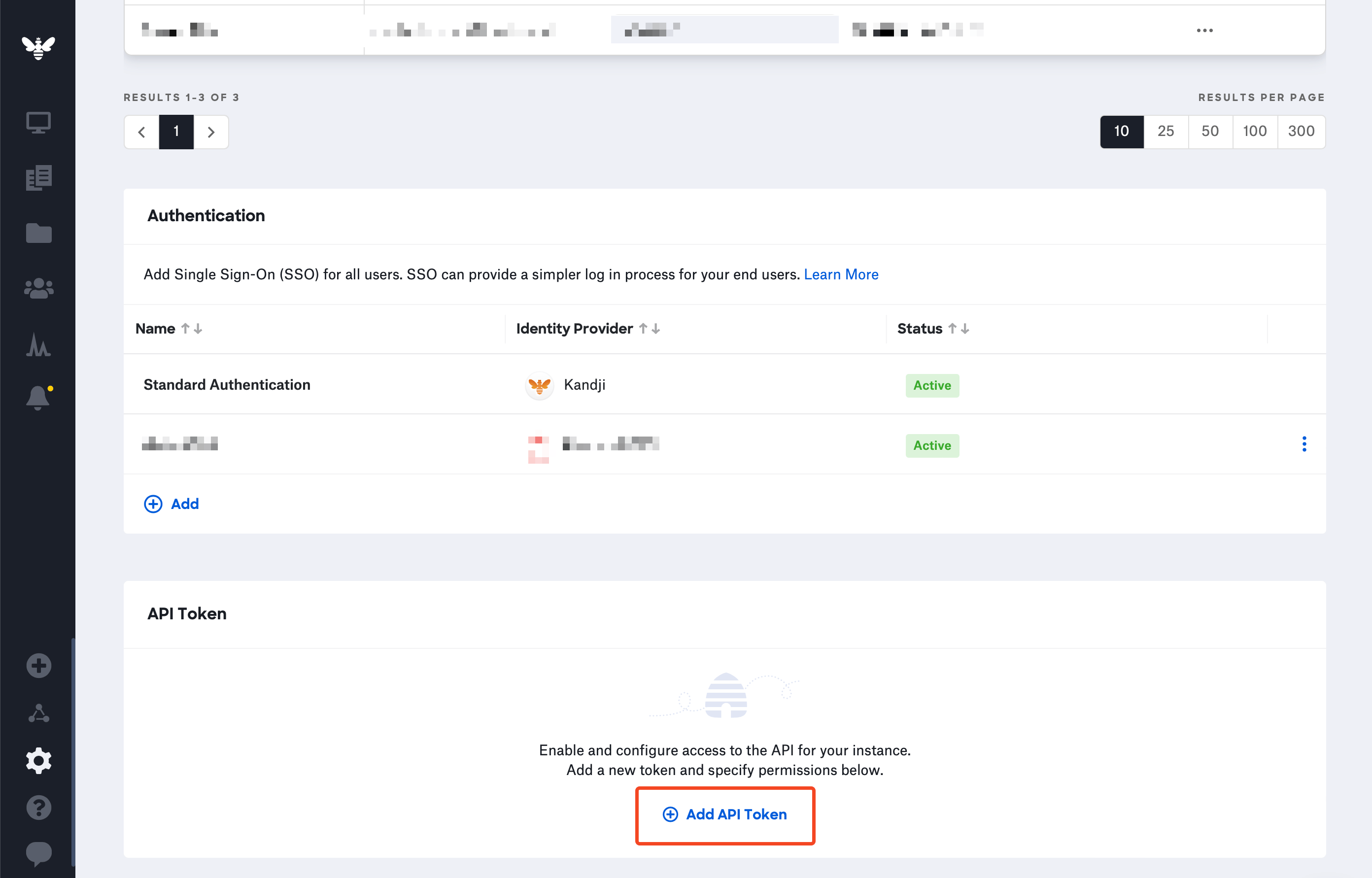Viewport: 1372px width, 878px height.
Task: Click the Identity Provider column header
Action: (574, 329)
